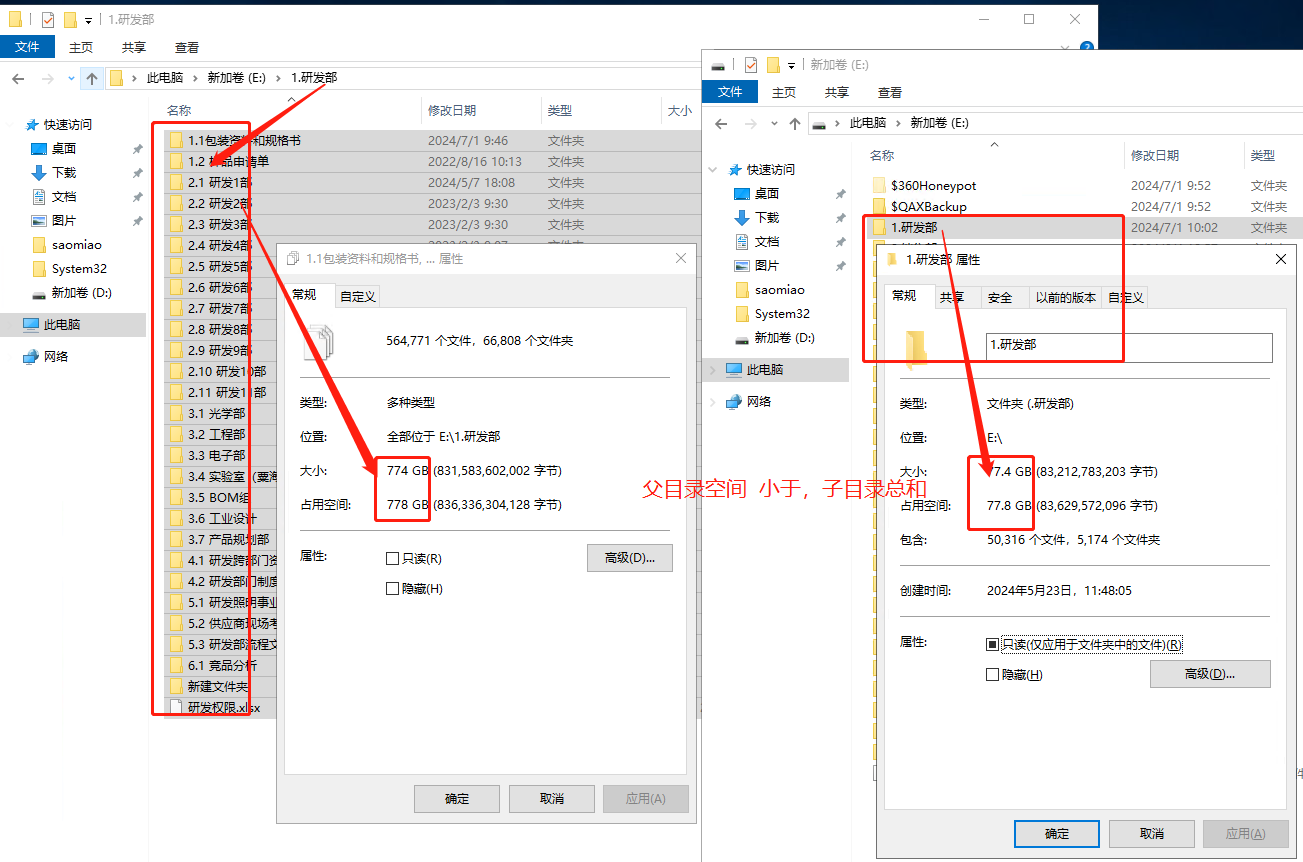Toggle 隐藏(H) checkbox in left properties dialog
Viewport: 1303px width, 862px height.
coord(392,588)
